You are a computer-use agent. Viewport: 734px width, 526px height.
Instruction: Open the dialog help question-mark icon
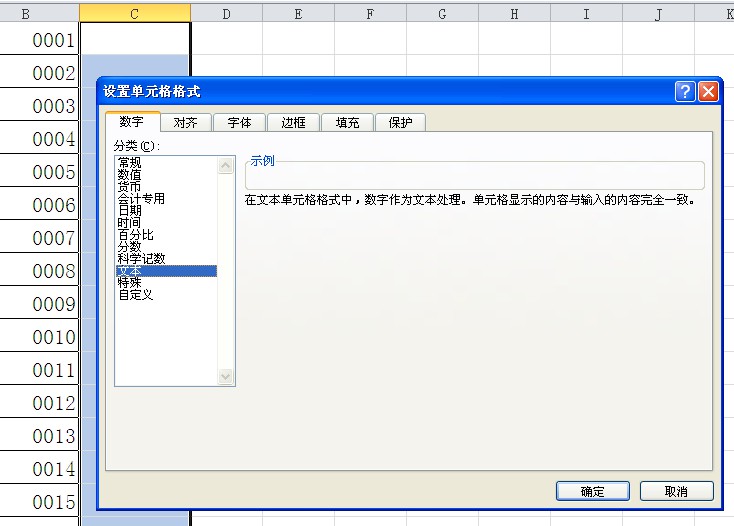[685, 91]
